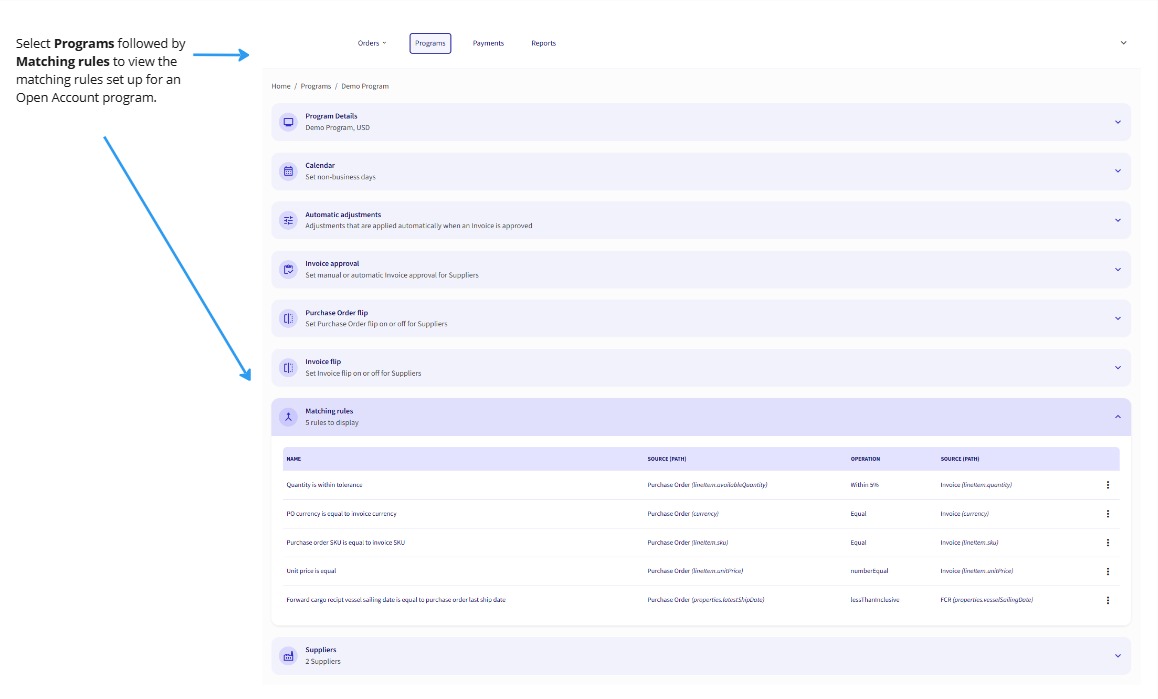Viewport: 1158px width, 699px height.
Task: Click the Suppliers section title
Action: (321, 649)
